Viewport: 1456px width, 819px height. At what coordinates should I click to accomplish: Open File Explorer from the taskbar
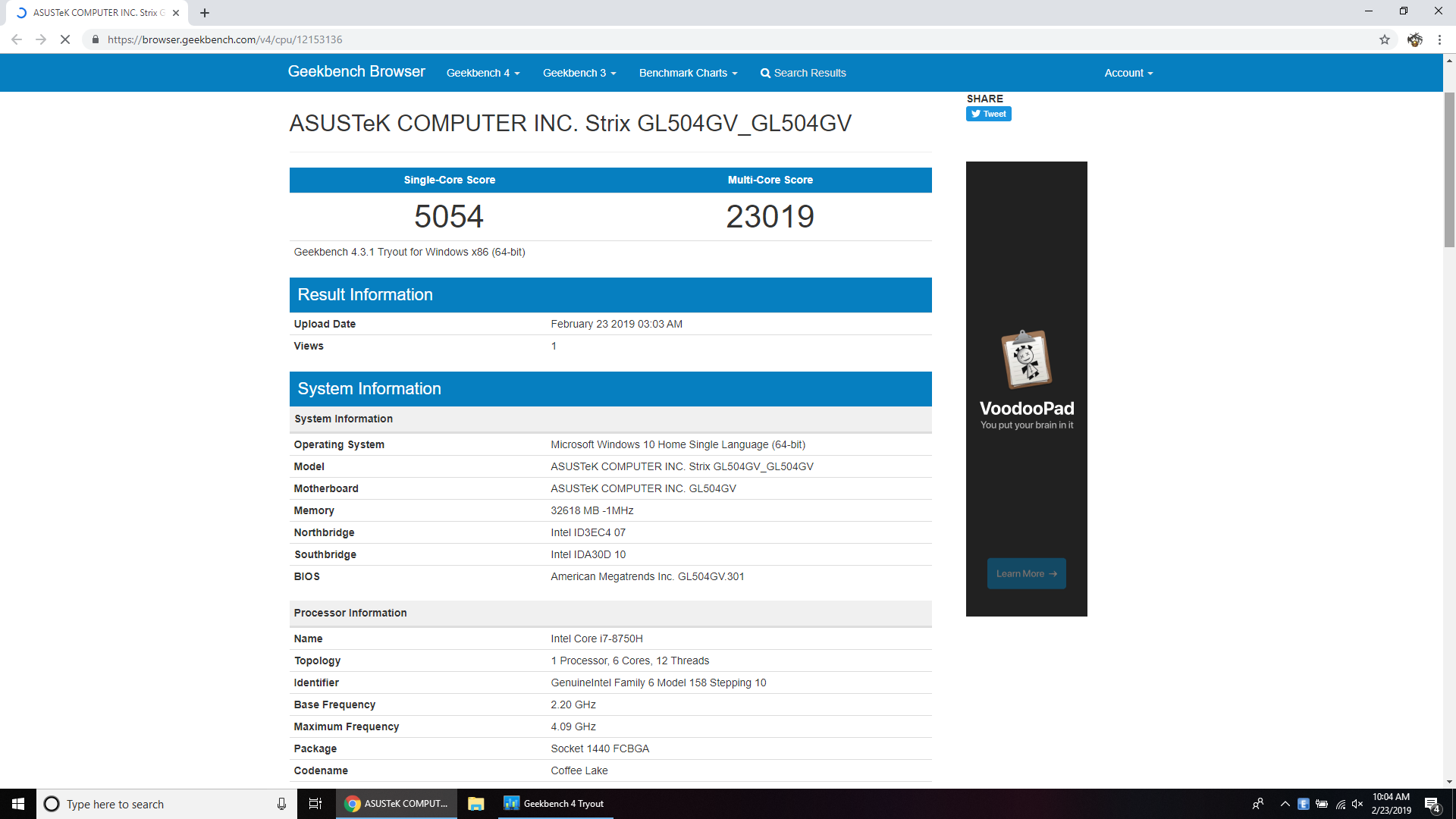[476, 804]
